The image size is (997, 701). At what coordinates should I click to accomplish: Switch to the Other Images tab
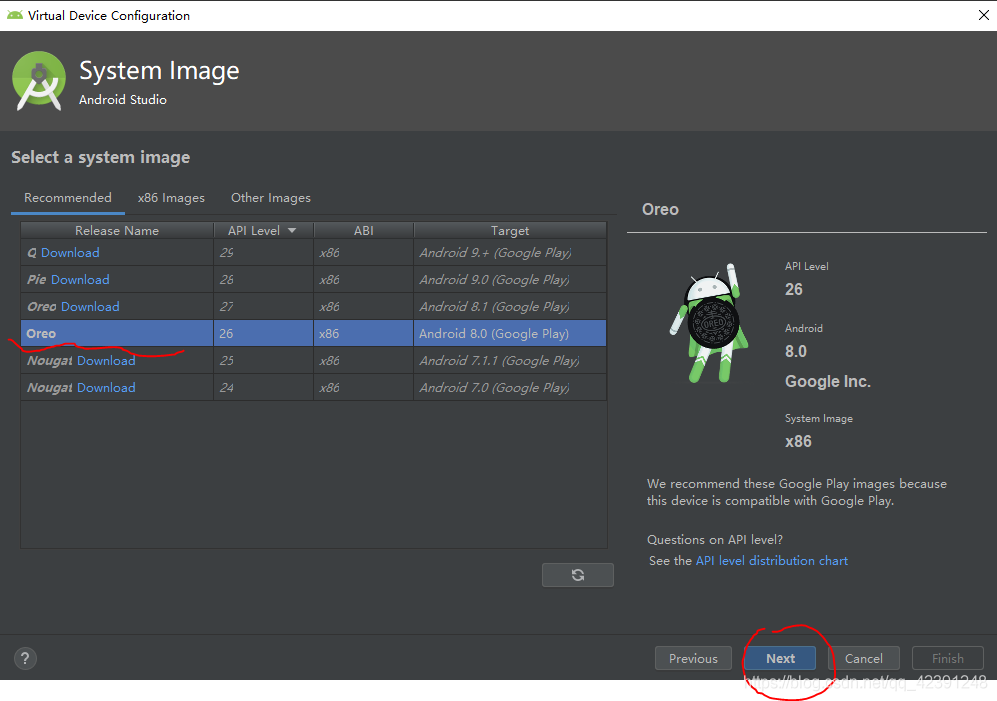point(270,197)
